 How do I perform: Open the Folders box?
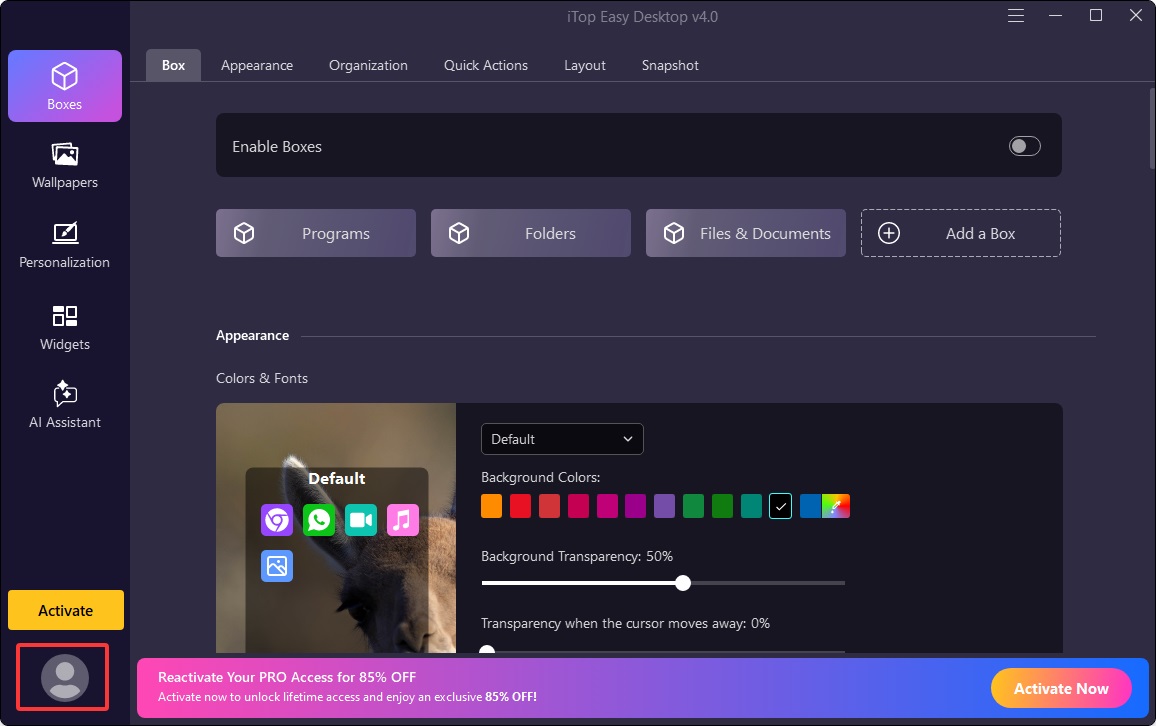530,232
